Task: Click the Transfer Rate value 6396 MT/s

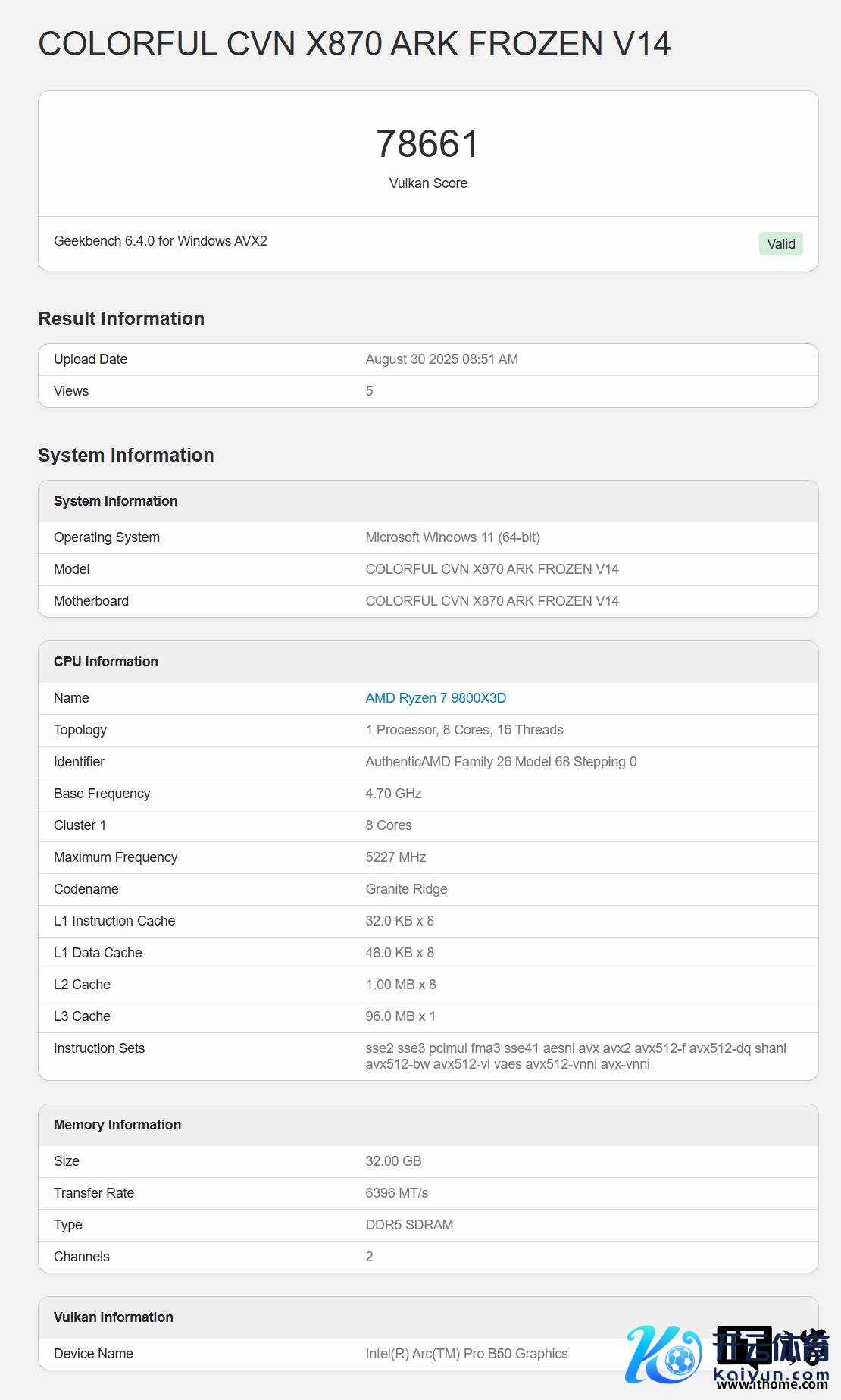Action: (x=396, y=1193)
